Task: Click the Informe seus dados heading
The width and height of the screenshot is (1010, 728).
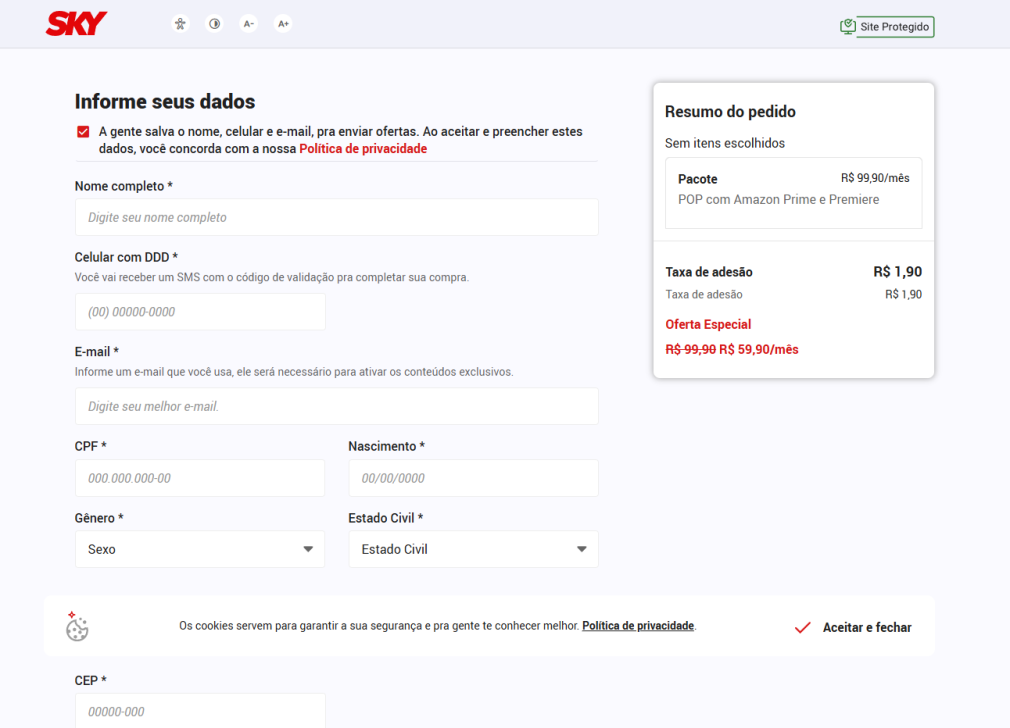Action: pos(165,101)
